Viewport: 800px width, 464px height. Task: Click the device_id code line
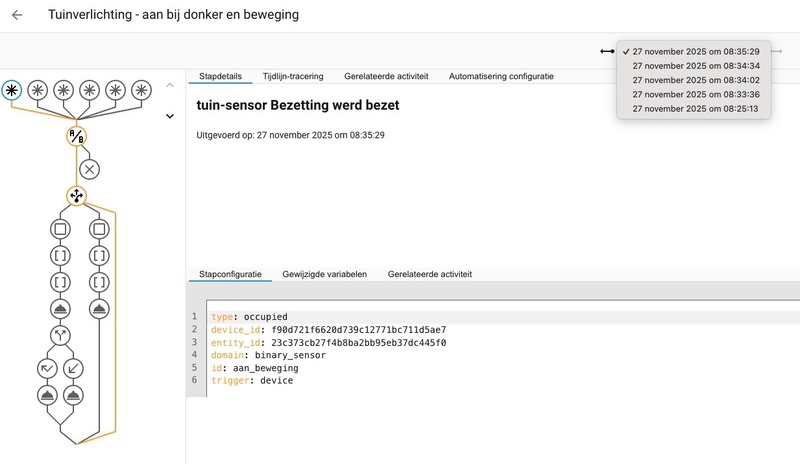(x=329, y=330)
